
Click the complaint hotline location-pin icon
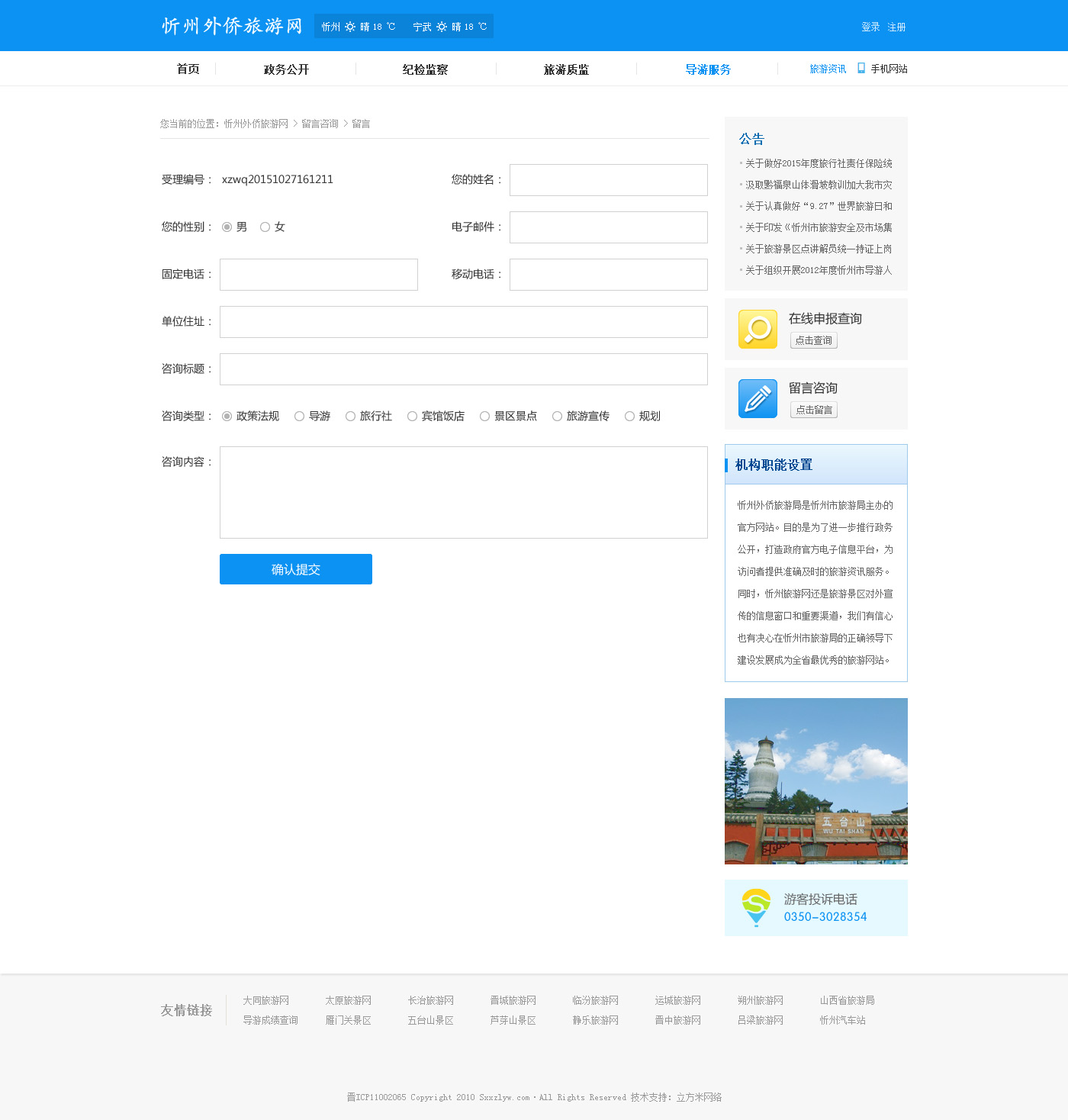[755, 907]
